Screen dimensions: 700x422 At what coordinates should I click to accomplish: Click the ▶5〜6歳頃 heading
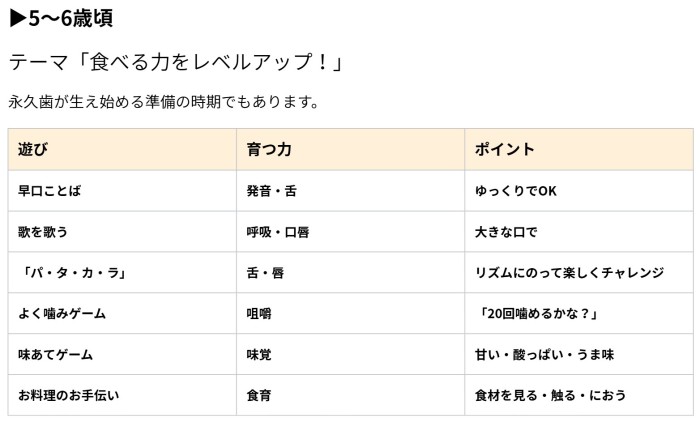(61, 18)
